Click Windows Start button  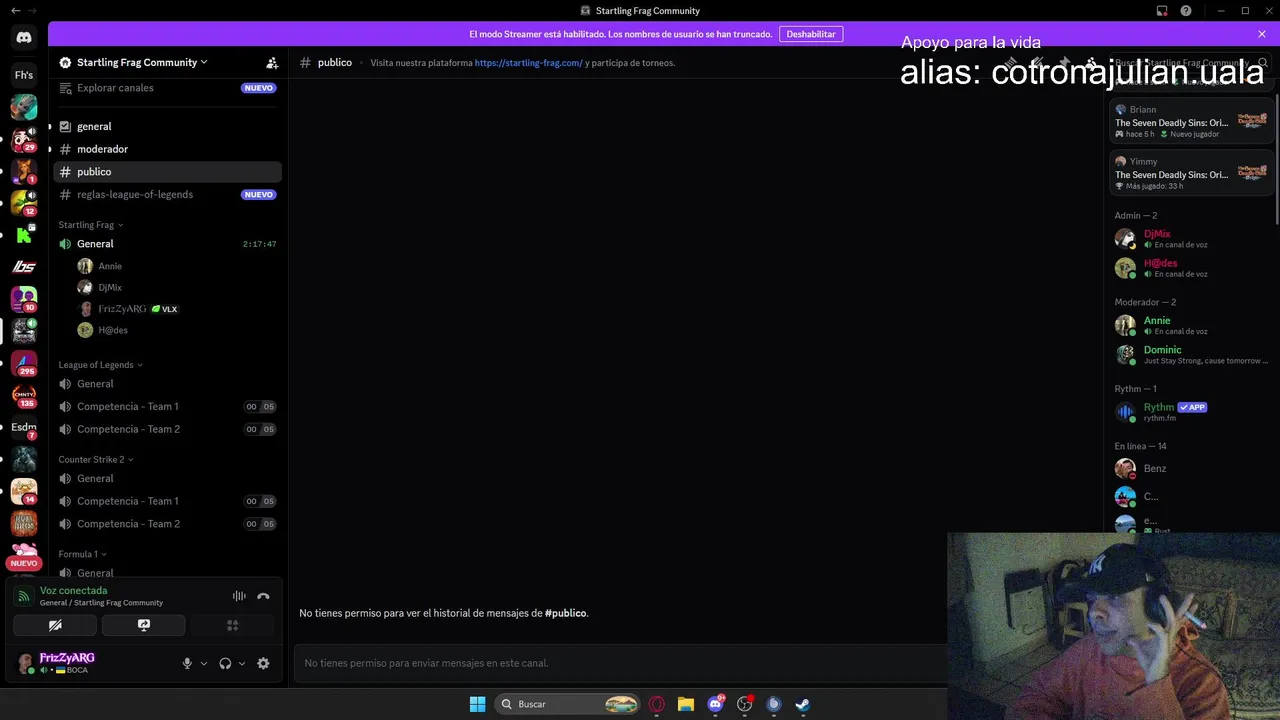point(477,704)
